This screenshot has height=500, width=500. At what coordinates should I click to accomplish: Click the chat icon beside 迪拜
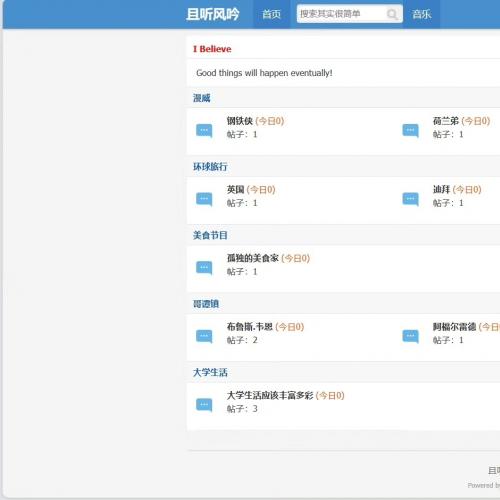click(x=410, y=199)
